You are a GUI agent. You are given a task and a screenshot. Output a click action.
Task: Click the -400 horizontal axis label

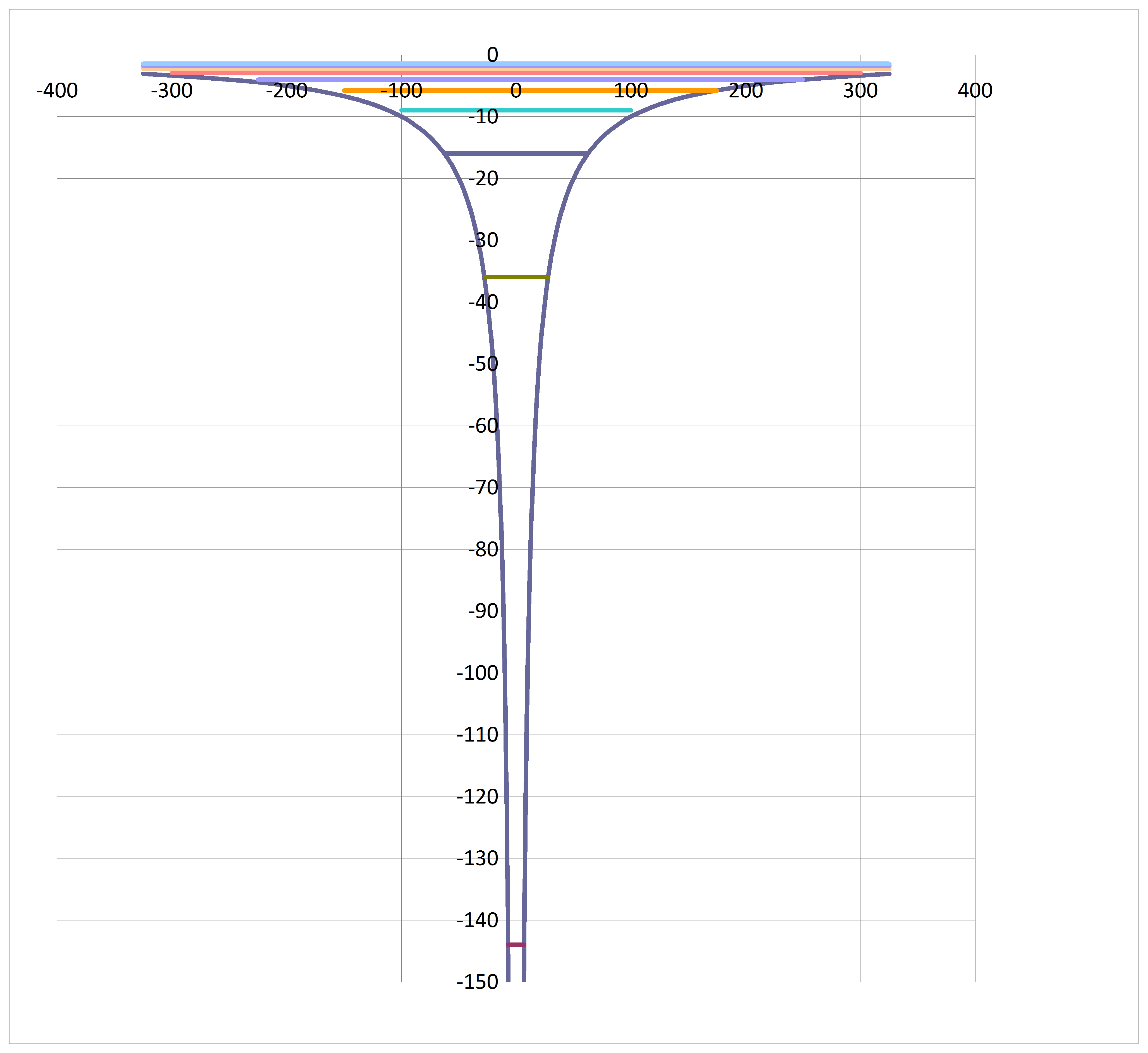57,91
